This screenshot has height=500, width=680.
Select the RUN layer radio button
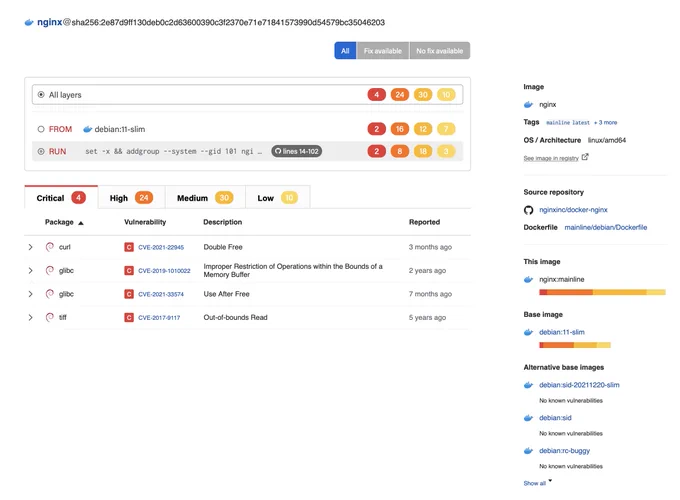click(x=41, y=151)
